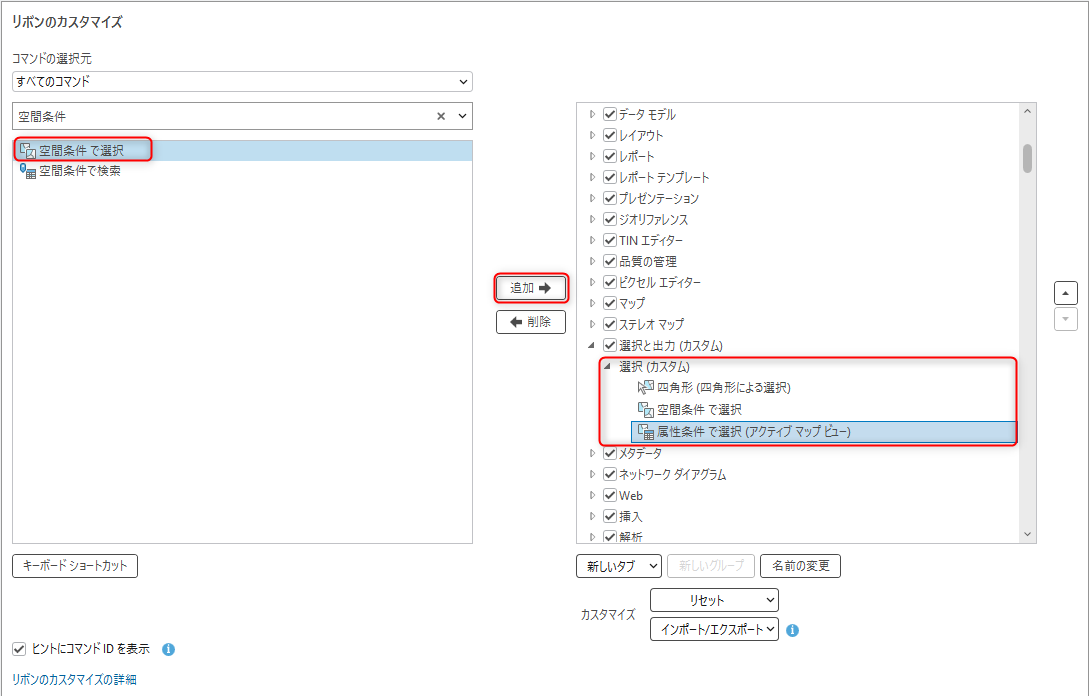Uncheck the ヒントにコマンド ID を表示 checkbox
Image resolution: width=1089 pixels, height=696 pixels.
coord(20,649)
